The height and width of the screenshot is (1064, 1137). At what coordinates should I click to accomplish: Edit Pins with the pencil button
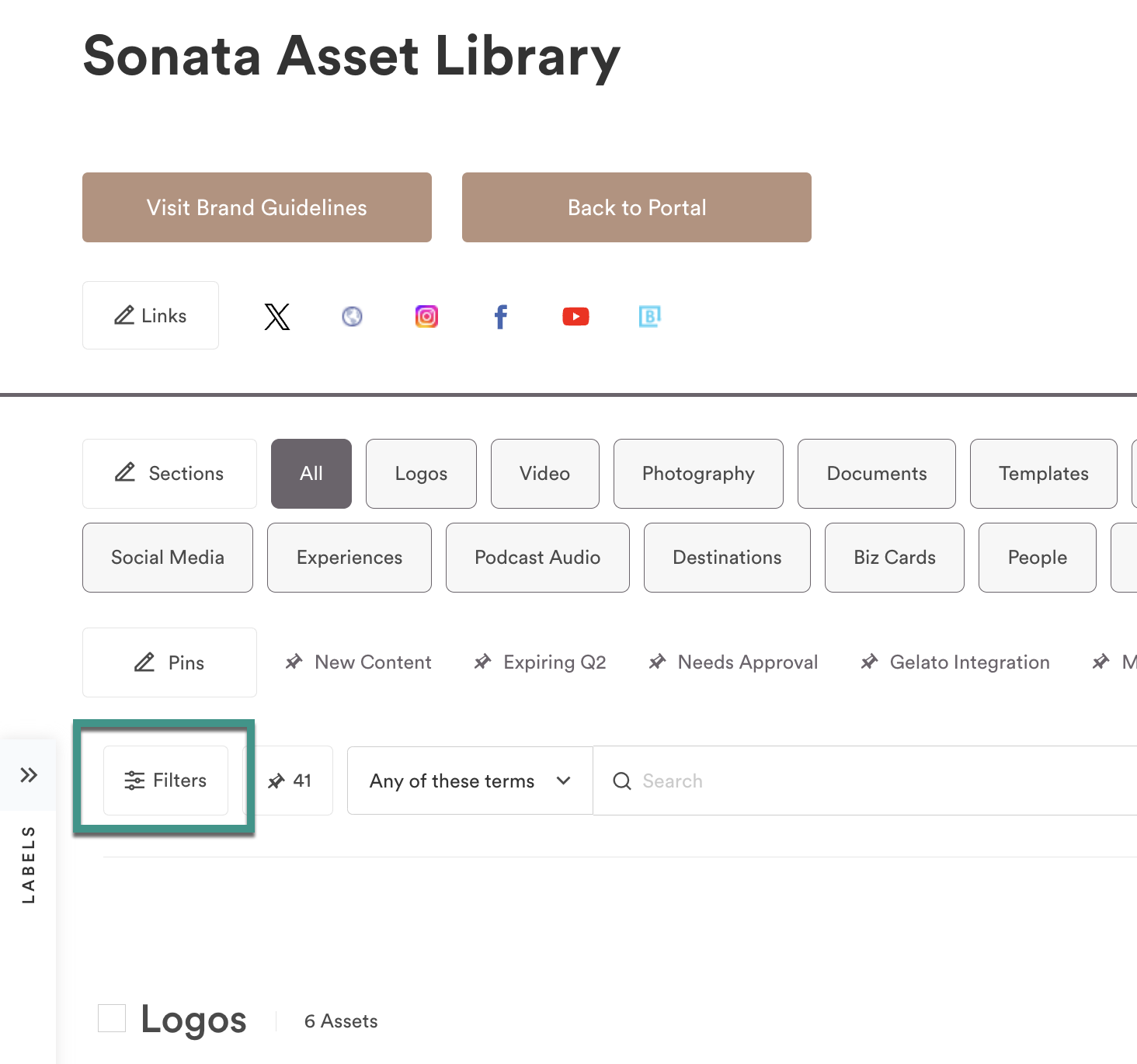[x=169, y=662]
